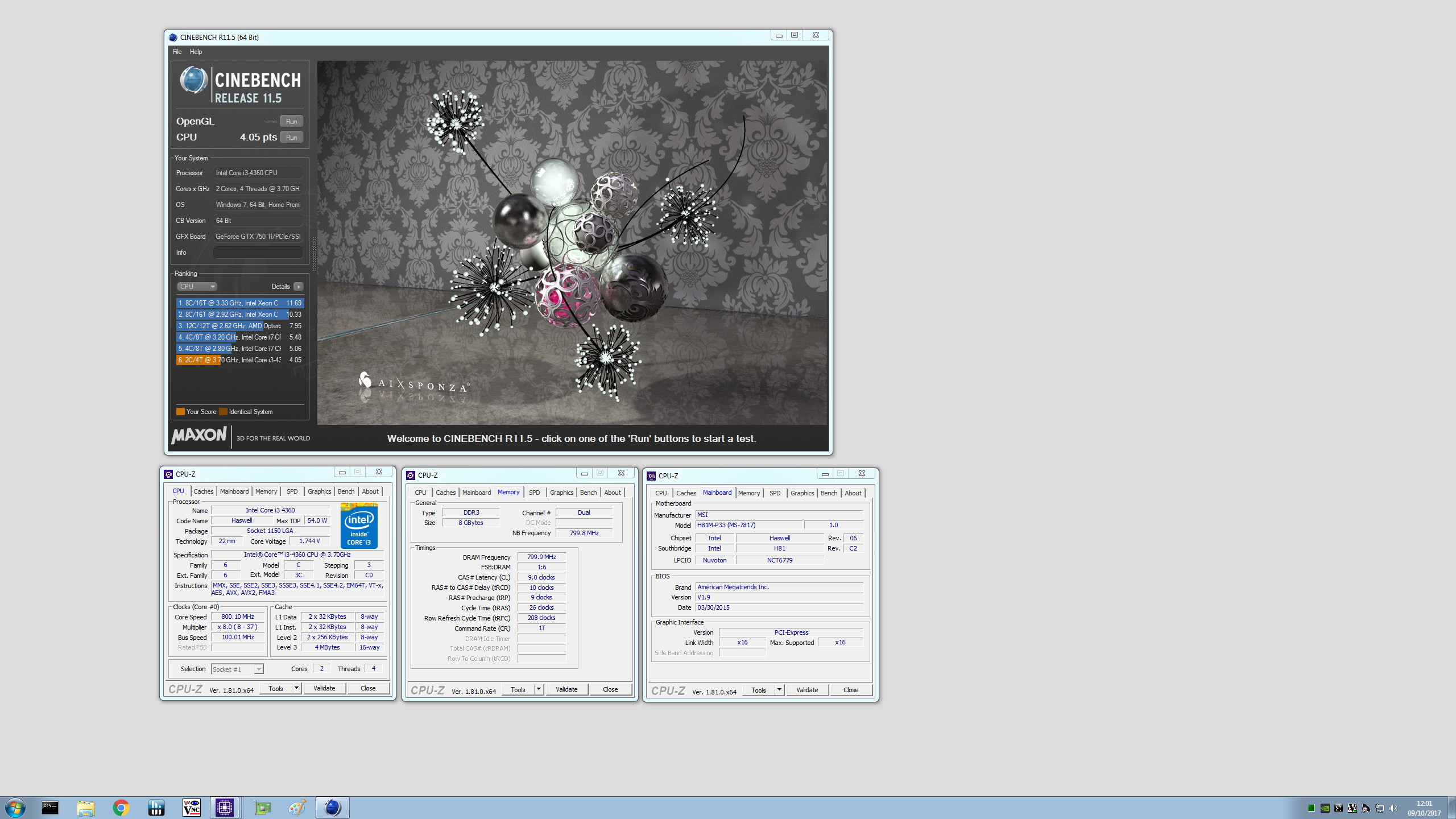Open the File menu in Cinebench

[x=177, y=52]
